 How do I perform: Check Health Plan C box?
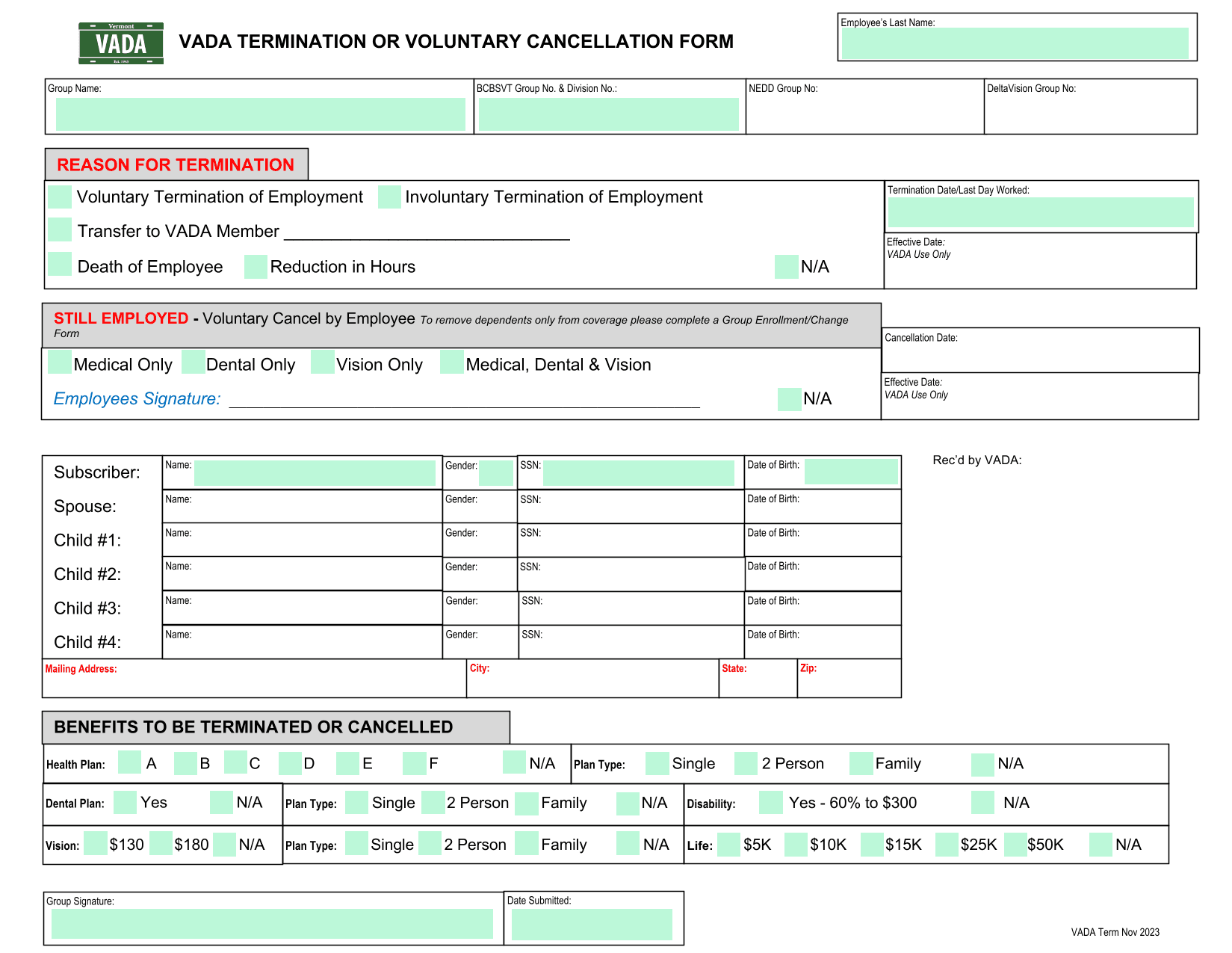point(235,762)
